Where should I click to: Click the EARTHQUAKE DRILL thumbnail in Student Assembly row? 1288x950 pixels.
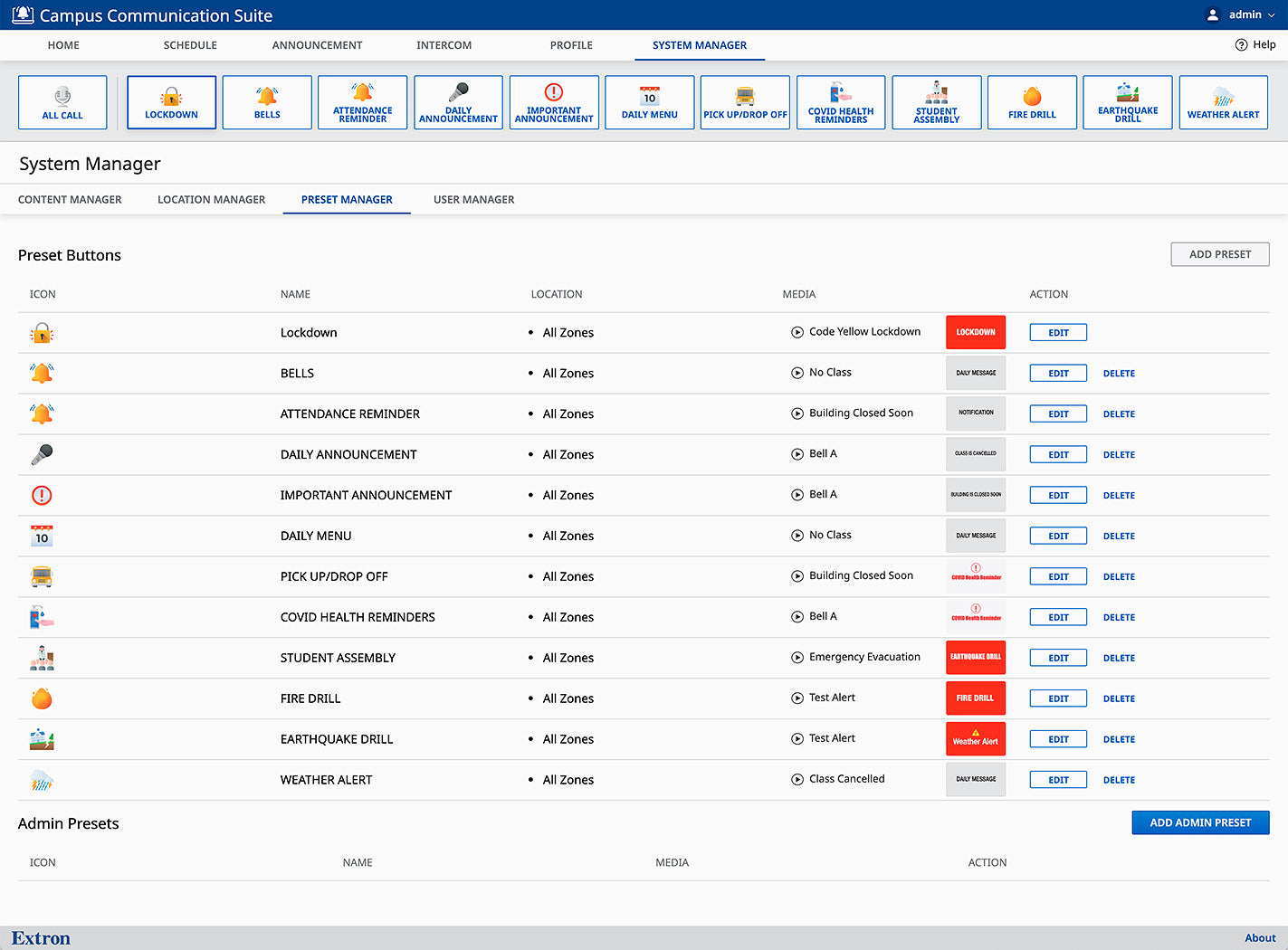(x=976, y=658)
